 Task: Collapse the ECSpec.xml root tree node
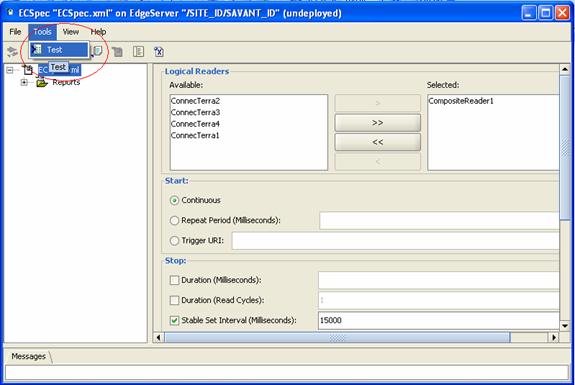click(x=10, y=70)
